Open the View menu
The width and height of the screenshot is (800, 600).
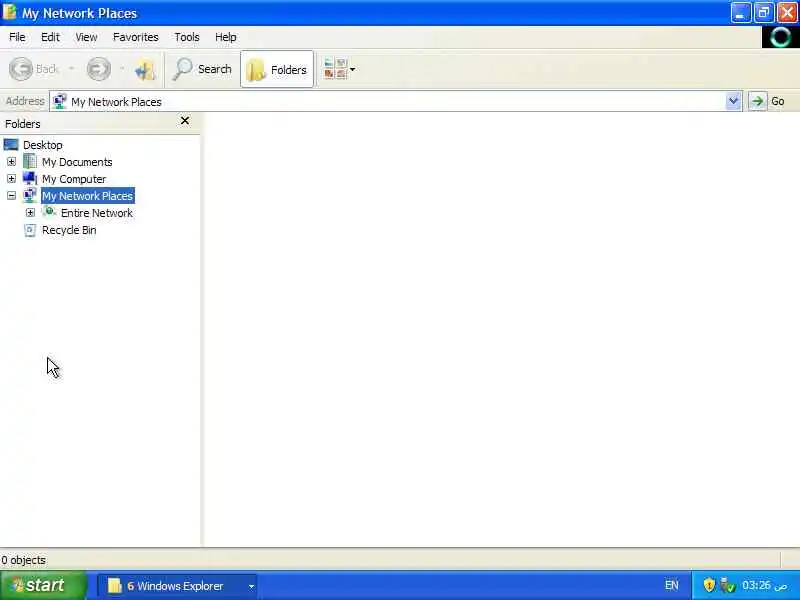click(x=86, y=37)
